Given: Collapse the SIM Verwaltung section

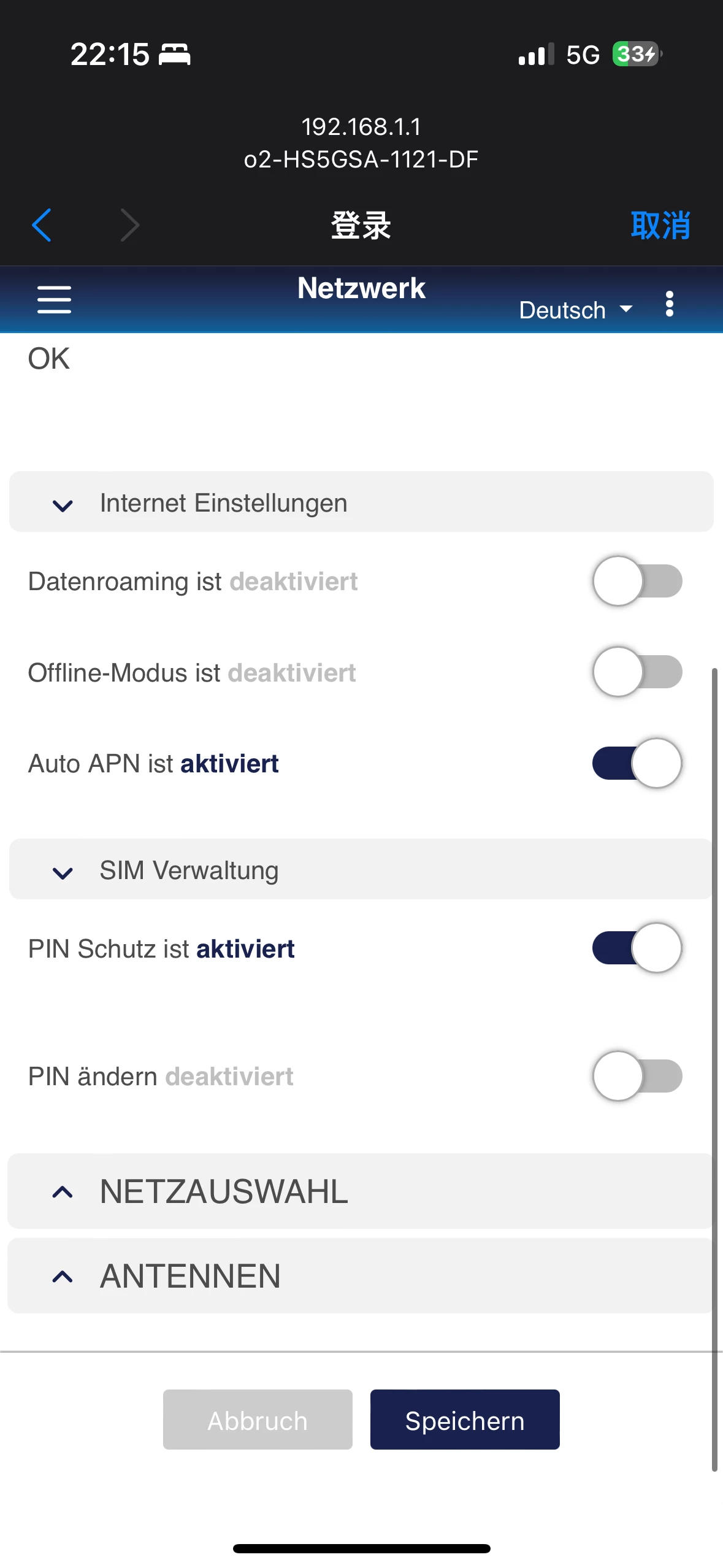Looking at the screenshot, I should (x=63, y=872).
